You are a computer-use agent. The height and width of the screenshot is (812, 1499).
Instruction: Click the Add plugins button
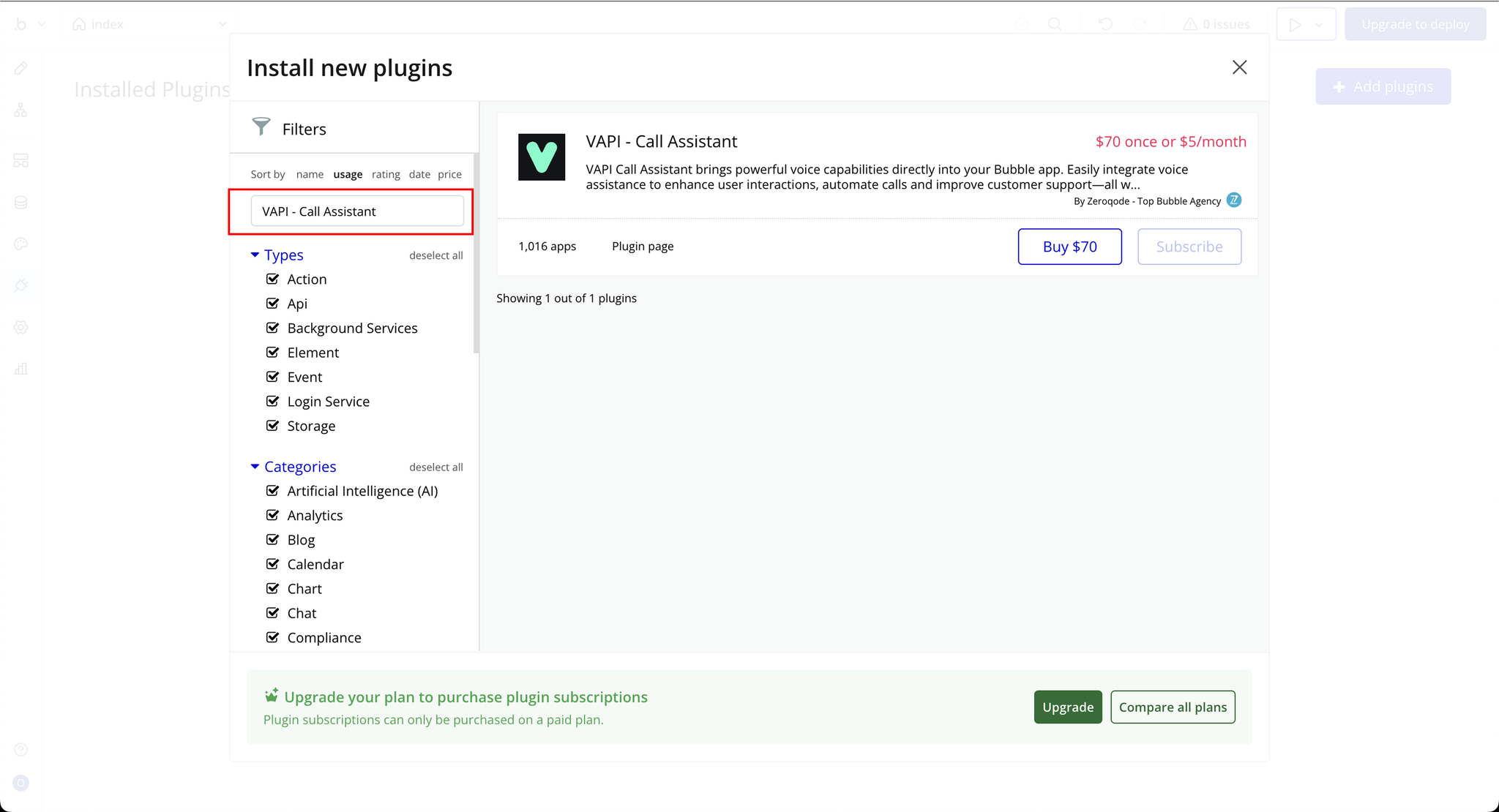click(1383, 86)
